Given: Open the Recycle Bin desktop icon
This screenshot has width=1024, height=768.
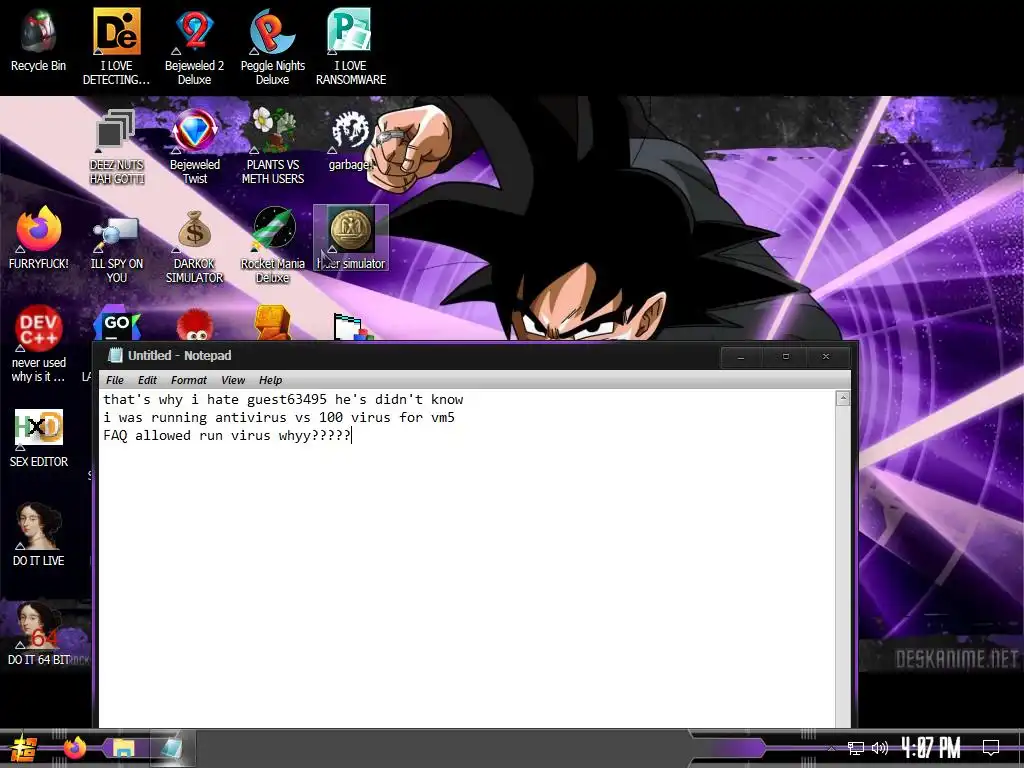Looking at the screenshot, I should point(38,40).
